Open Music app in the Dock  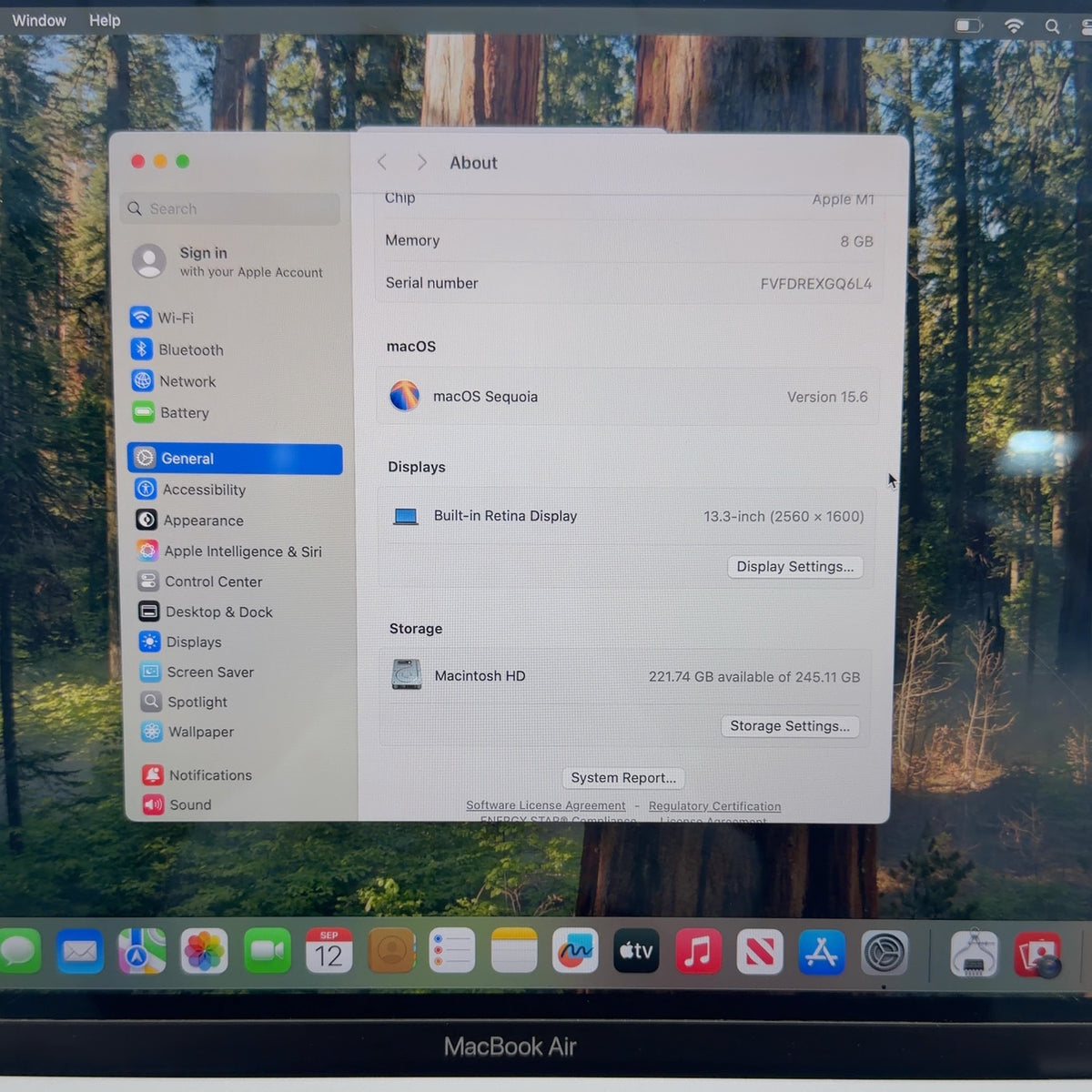click(x=698, y=952)
